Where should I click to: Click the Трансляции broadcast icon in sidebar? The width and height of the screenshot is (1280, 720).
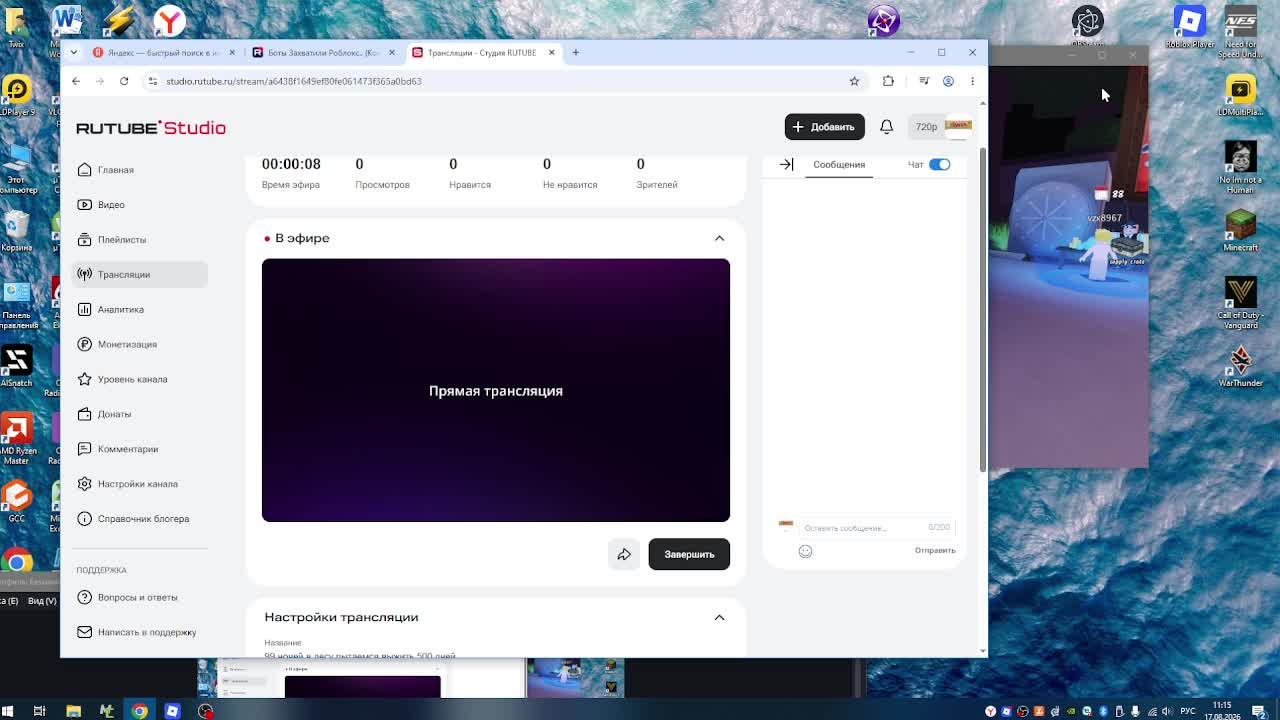(85, 274)
